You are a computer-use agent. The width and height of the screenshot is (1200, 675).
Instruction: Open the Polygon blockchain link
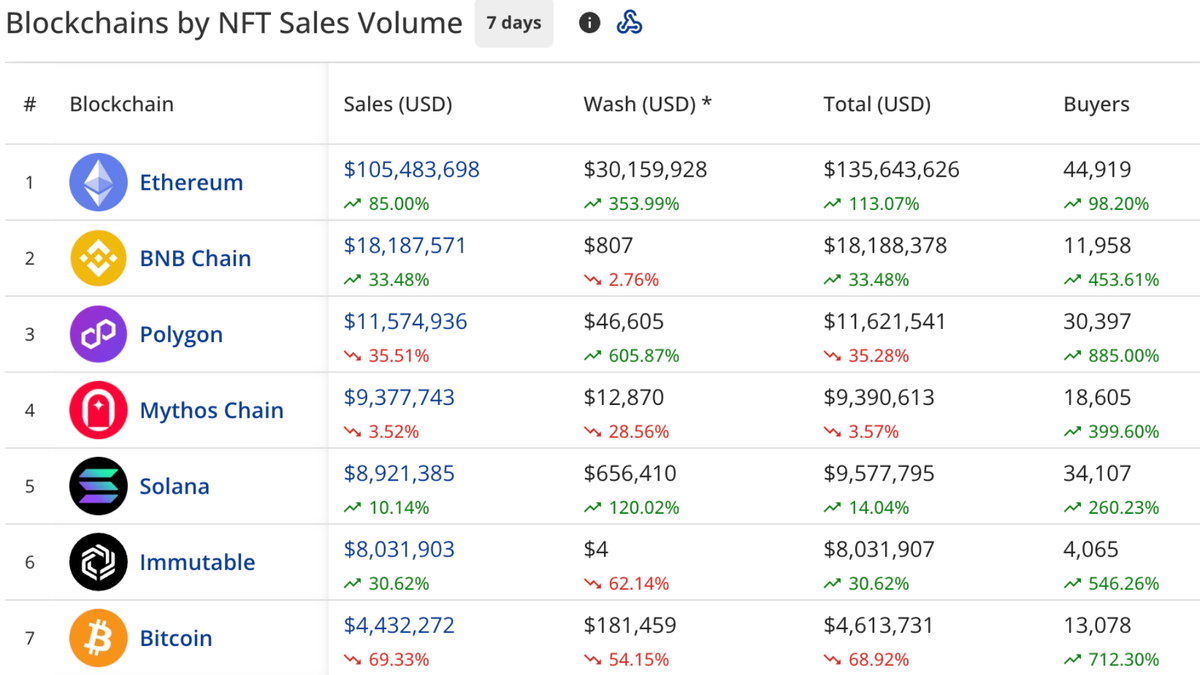coord(181,335)
